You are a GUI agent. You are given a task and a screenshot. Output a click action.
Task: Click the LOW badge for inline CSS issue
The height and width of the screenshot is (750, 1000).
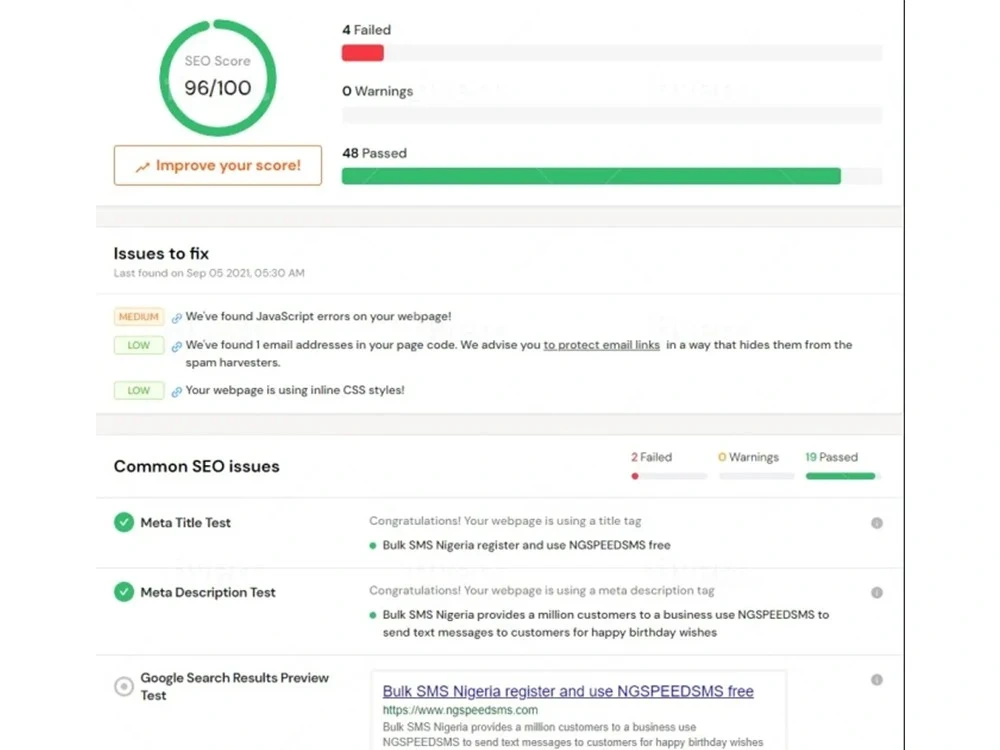[138, 390]
